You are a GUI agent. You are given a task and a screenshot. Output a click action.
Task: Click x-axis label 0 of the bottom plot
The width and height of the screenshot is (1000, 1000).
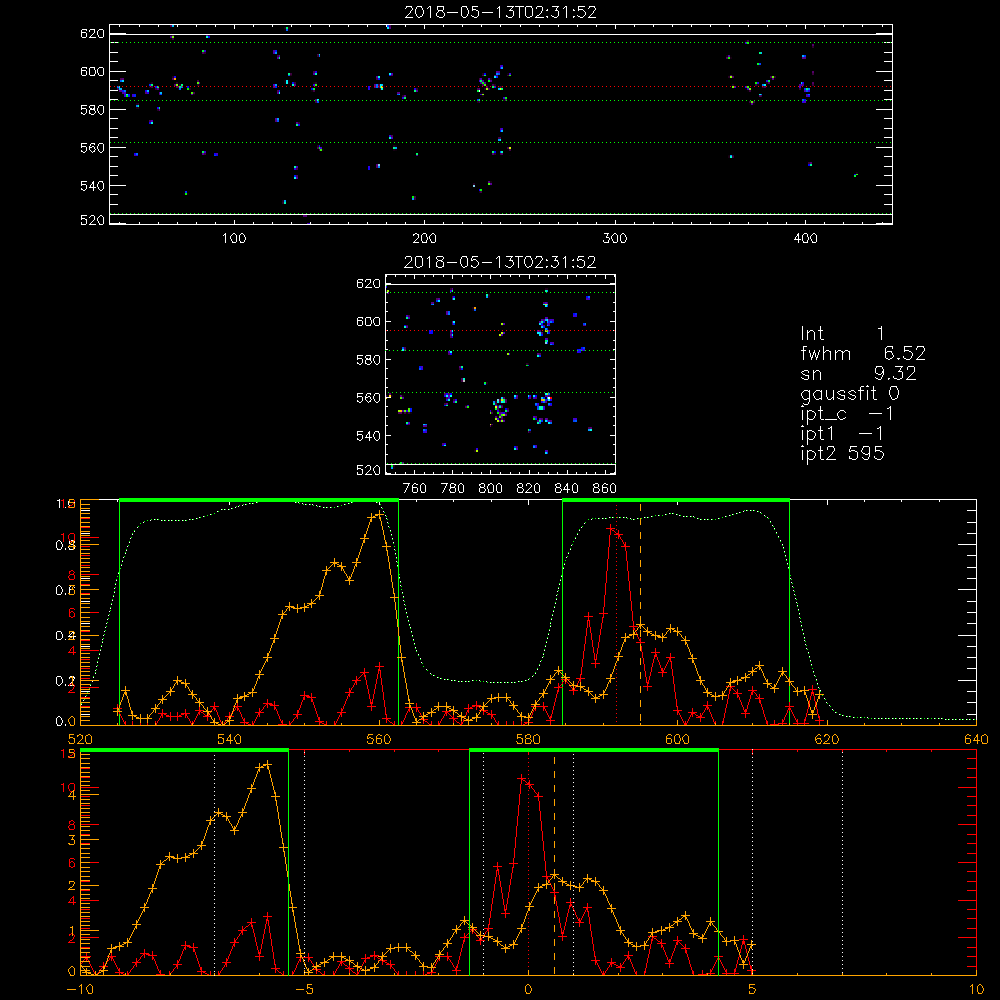(528, 990)
